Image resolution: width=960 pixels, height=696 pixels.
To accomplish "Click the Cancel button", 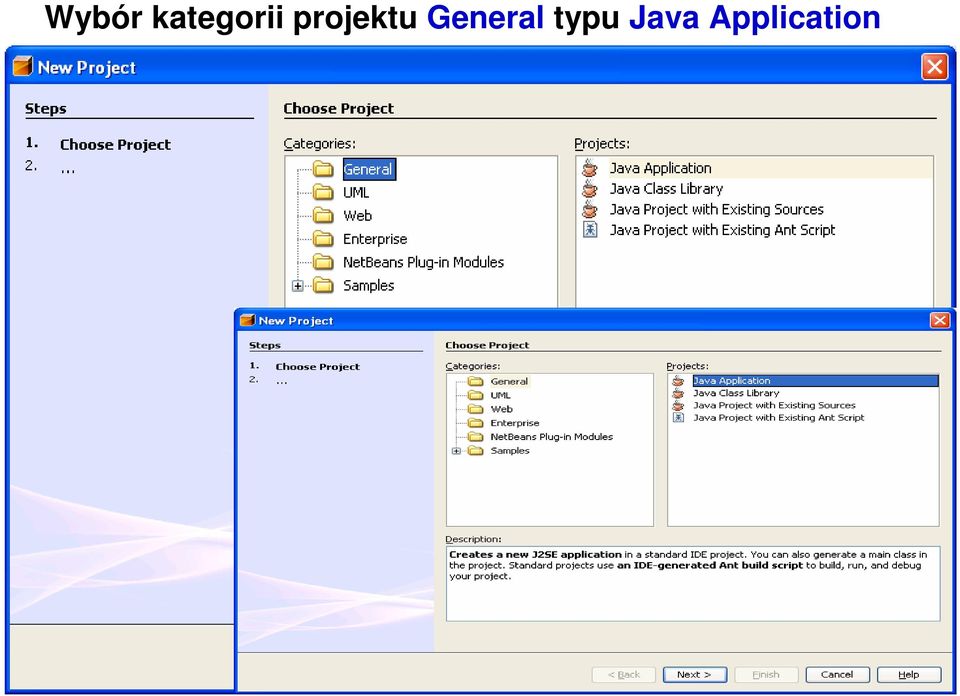I will pyautogui.click(x=837, y=675).
